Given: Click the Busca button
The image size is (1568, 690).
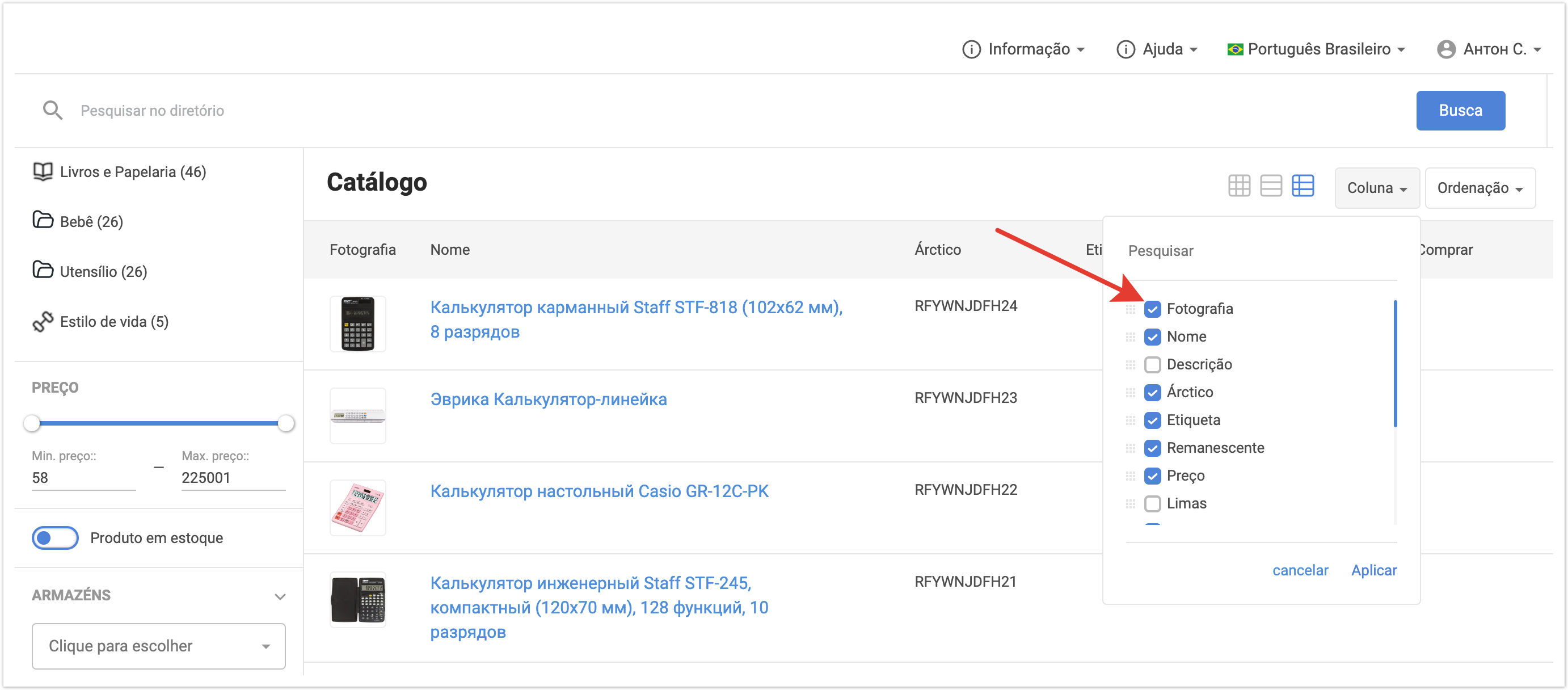Looking at the screenshot, I should pos(1460,110).
